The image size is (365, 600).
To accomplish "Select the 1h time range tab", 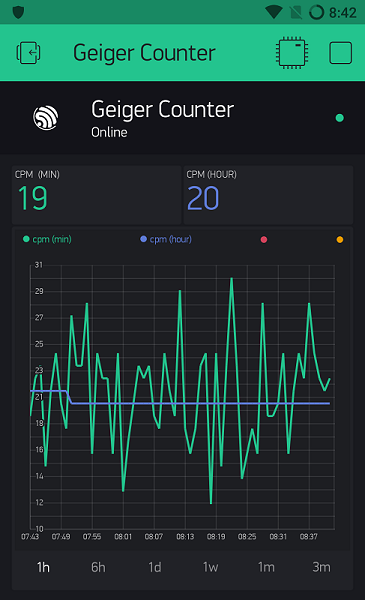I will point(43,567).
